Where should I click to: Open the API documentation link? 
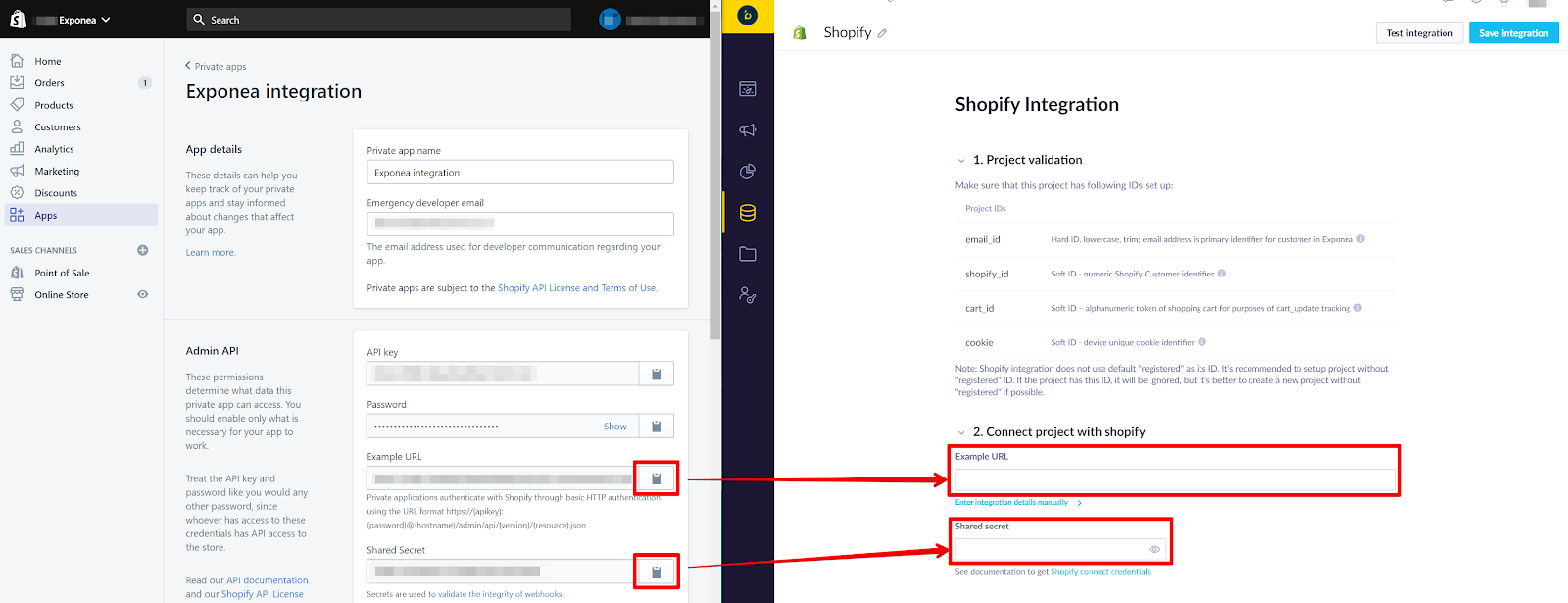point(268,580)
